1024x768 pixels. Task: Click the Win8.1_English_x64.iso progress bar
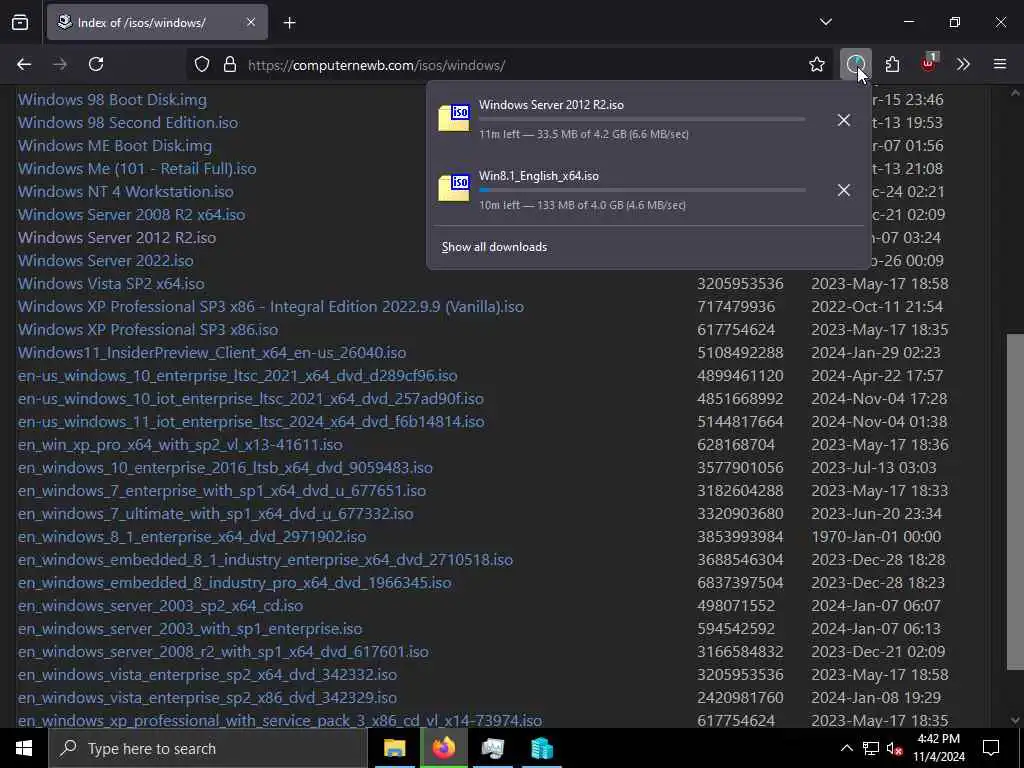coord(642,190)
